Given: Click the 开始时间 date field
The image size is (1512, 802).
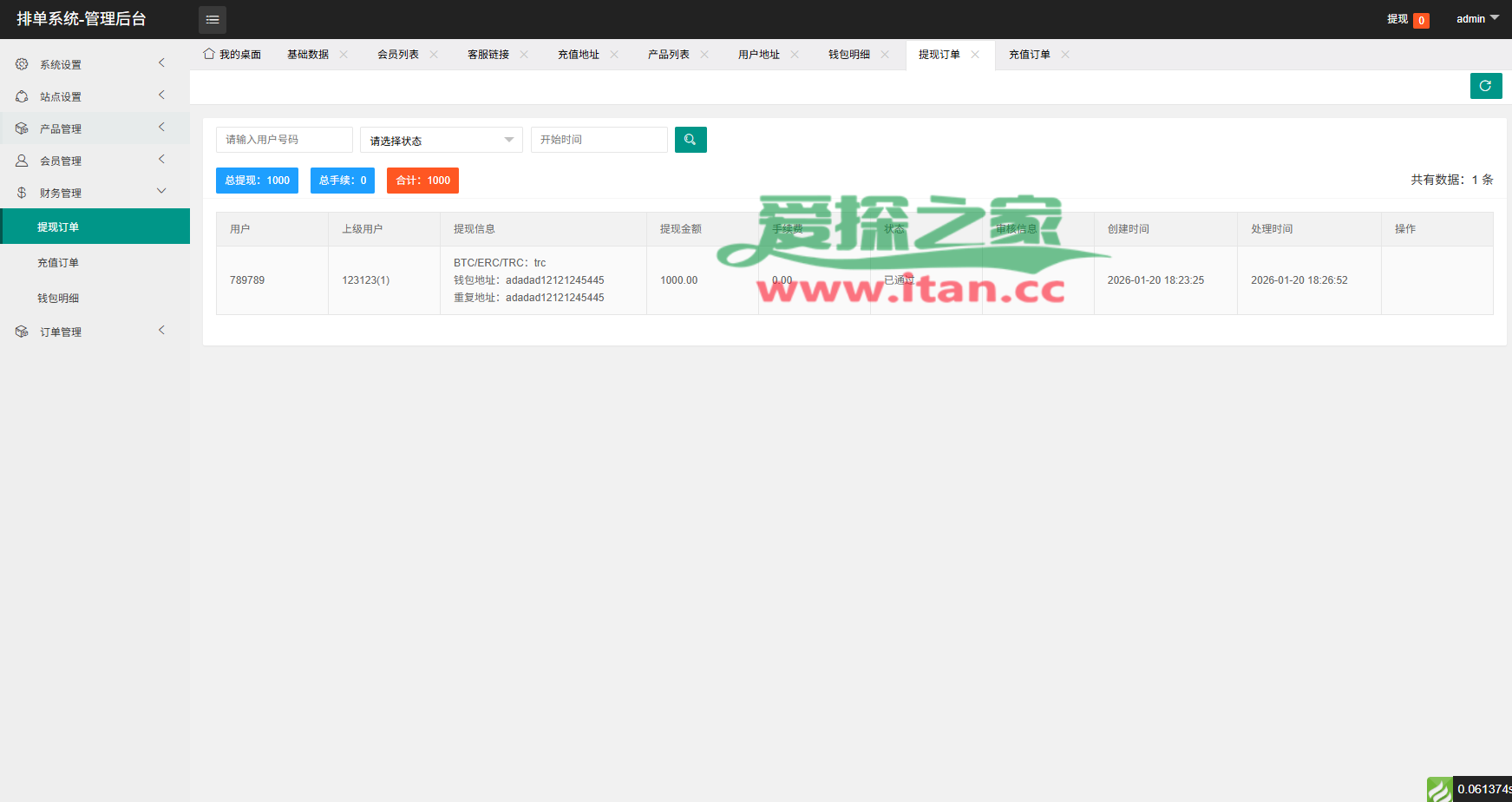Looking at the screenshot, I should [x=599, y=140].
